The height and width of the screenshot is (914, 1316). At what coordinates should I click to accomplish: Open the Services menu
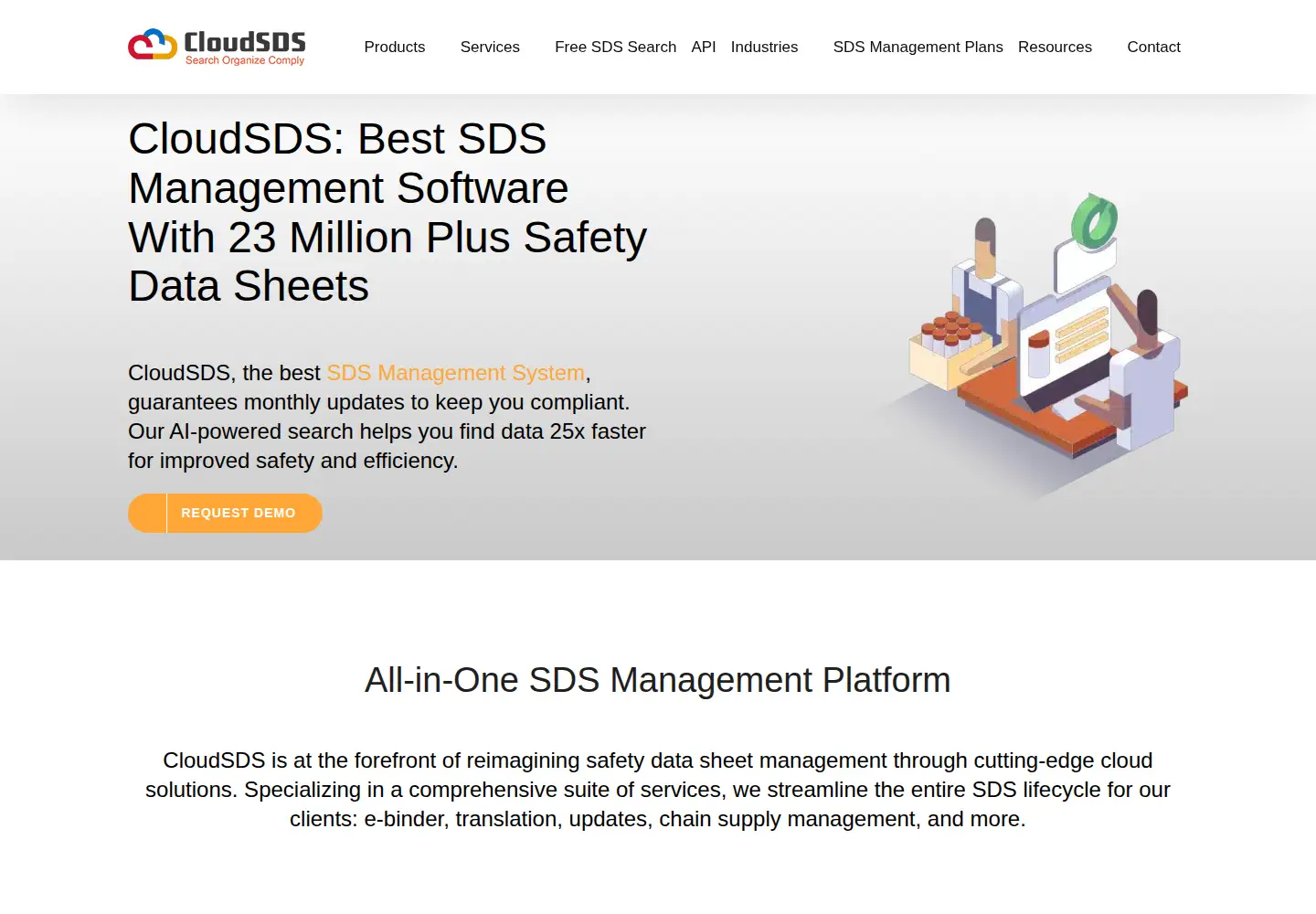pos(490,47)
